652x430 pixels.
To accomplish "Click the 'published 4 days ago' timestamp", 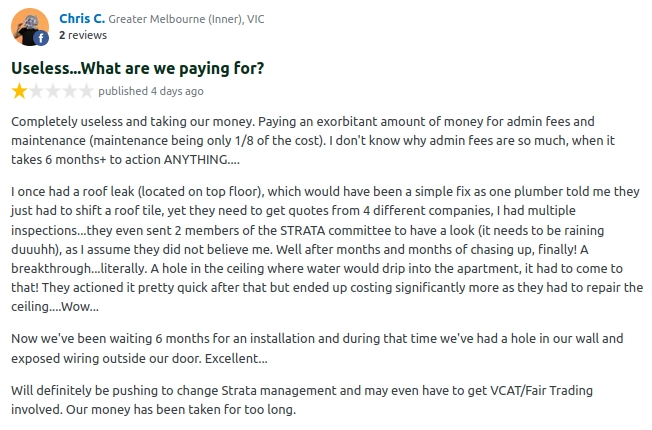I will (151, 91).
